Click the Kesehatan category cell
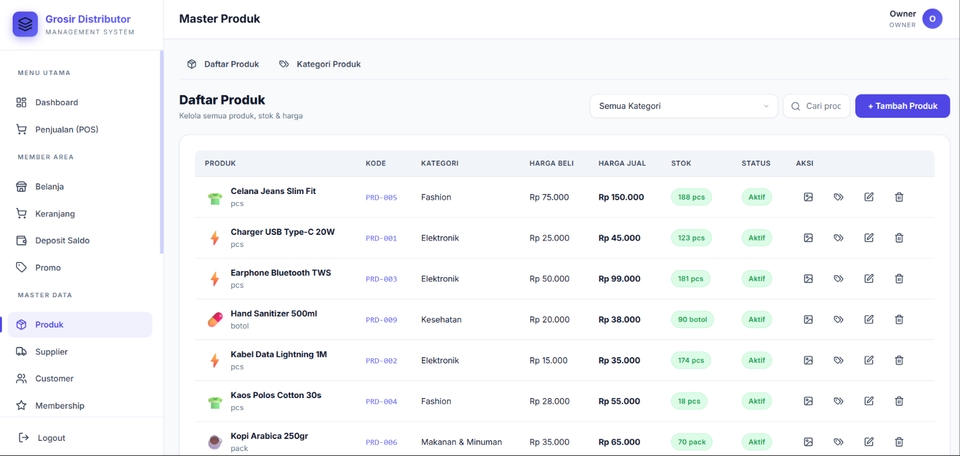Viewport: 960px width, 456px height. click(441, 320)
